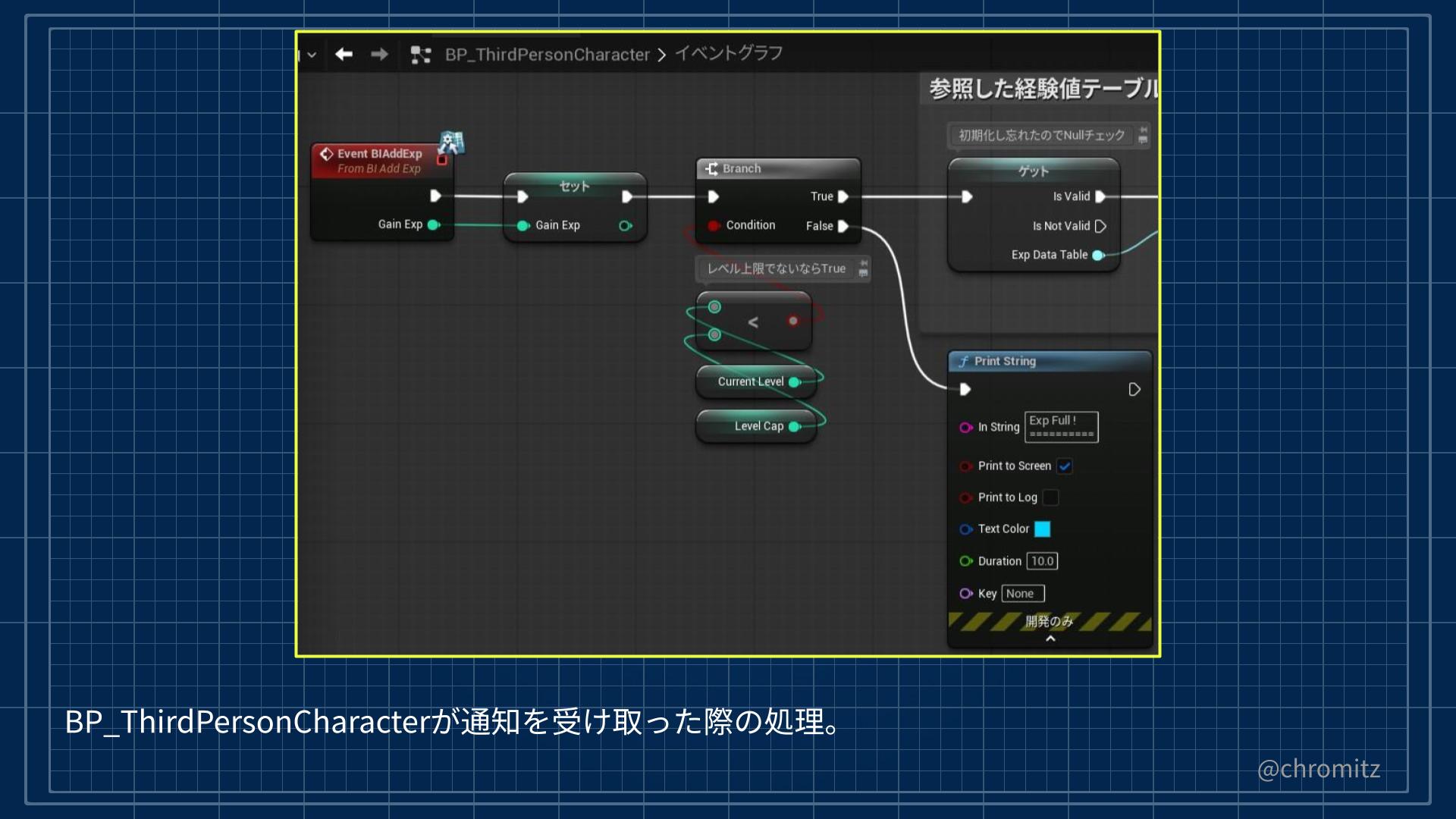This screenshot has width=1456, height=819.
Task: Uncheck the Print to Screen checkbox
Action: coord(1065,466)
